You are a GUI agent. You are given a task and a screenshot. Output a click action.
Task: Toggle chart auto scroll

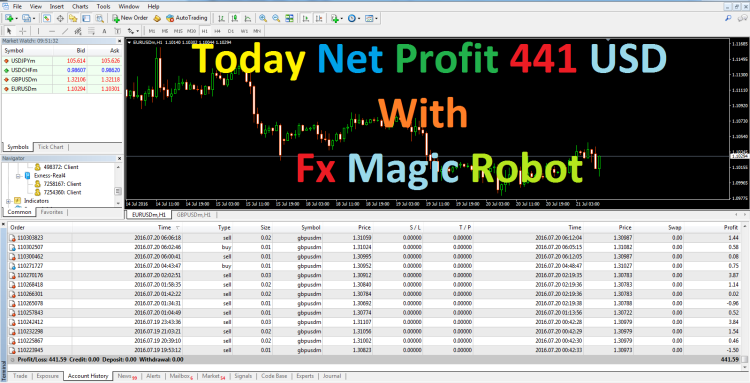pos(305,18)
